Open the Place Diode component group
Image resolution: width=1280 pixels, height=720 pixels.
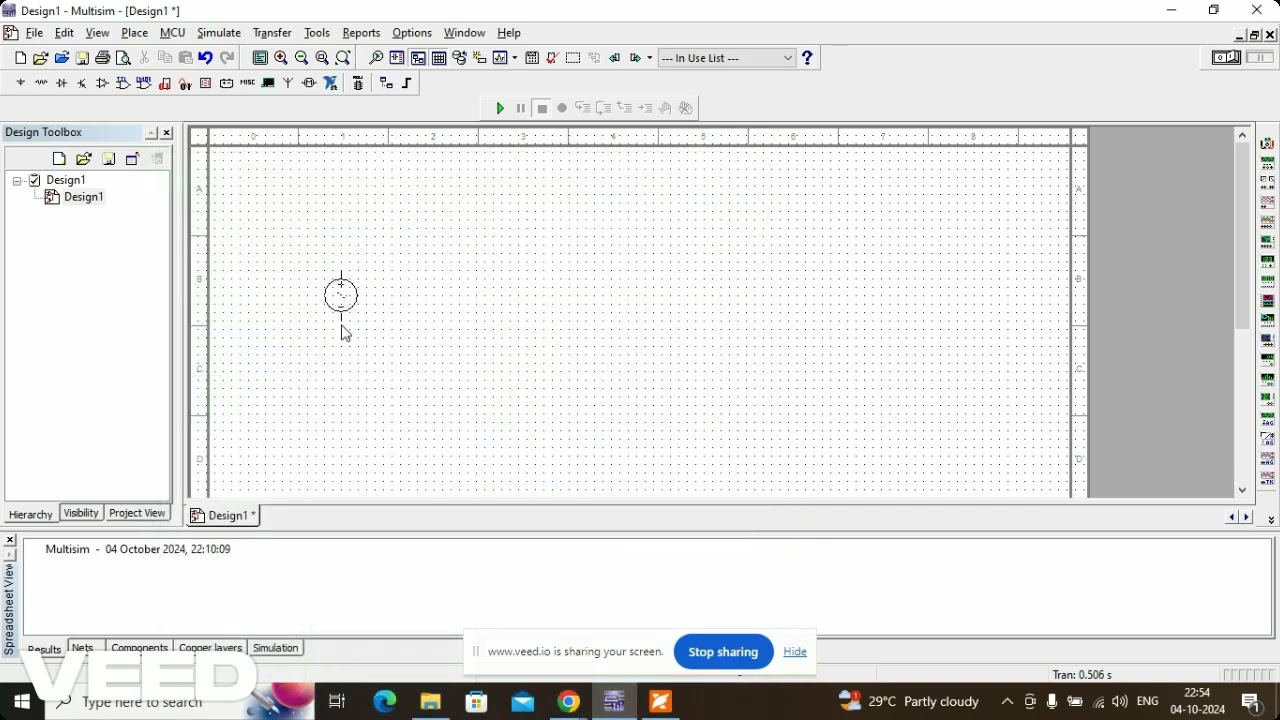point(62,83)
